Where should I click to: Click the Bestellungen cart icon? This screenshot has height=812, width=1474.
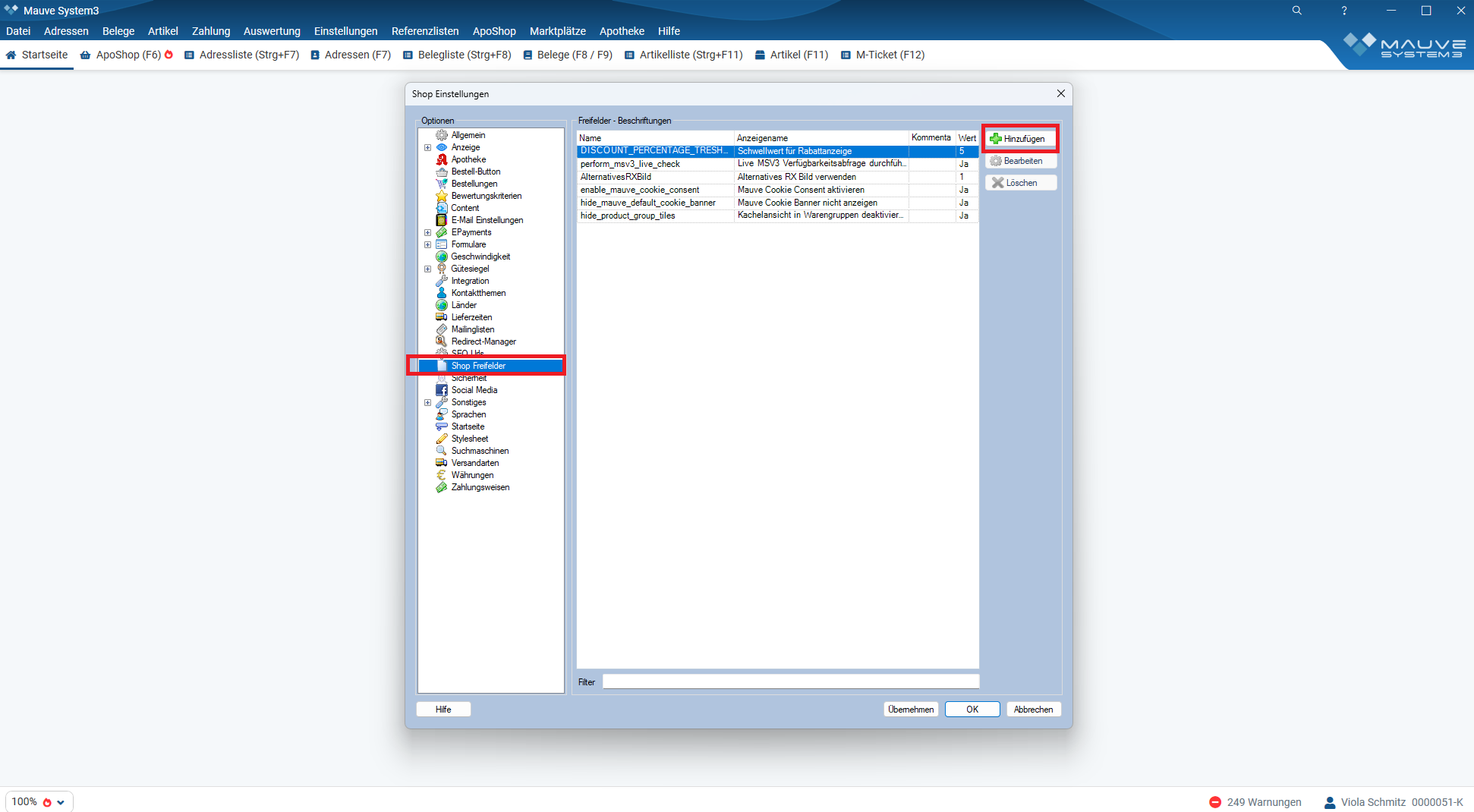442,184
